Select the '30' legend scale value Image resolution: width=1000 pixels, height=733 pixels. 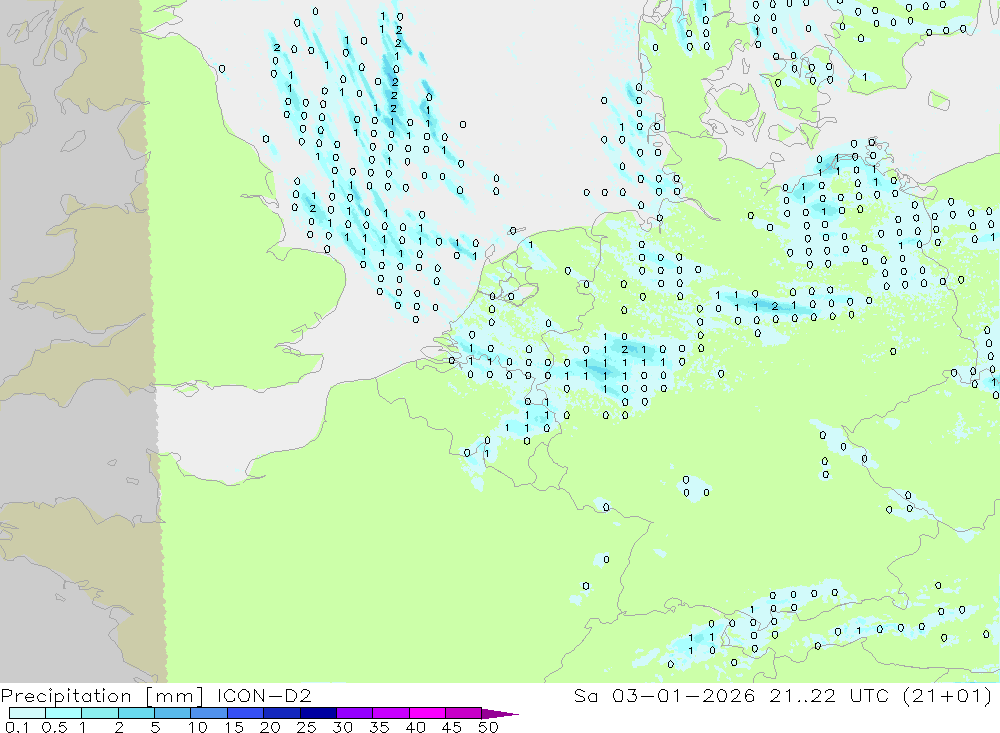342,727
